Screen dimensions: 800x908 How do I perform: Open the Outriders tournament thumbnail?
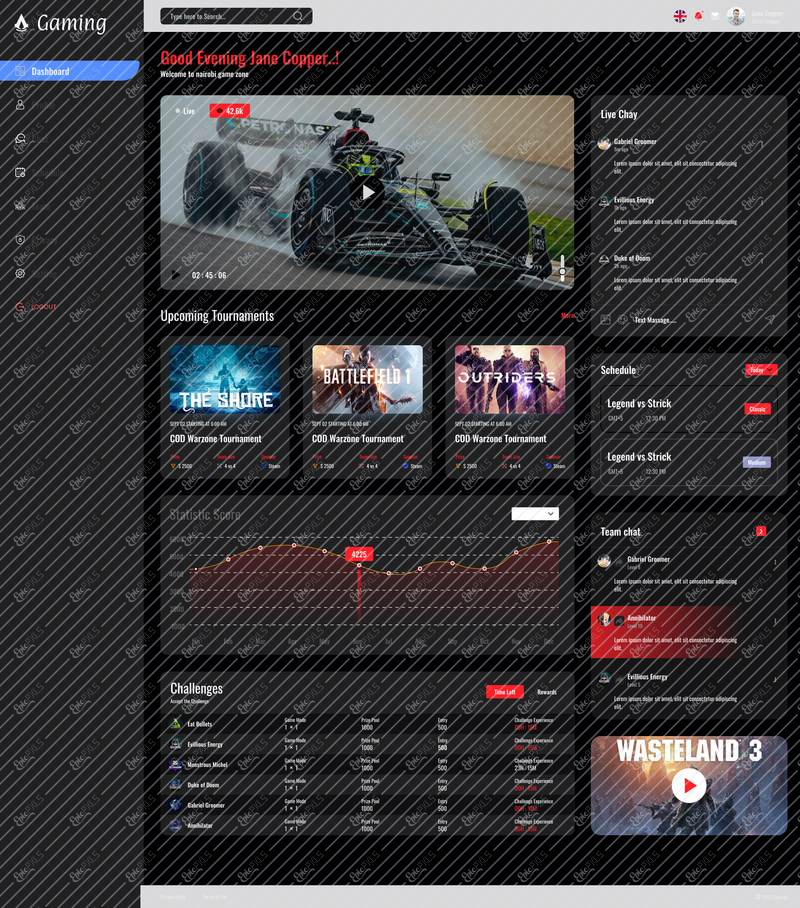click(x=510, y=380)
